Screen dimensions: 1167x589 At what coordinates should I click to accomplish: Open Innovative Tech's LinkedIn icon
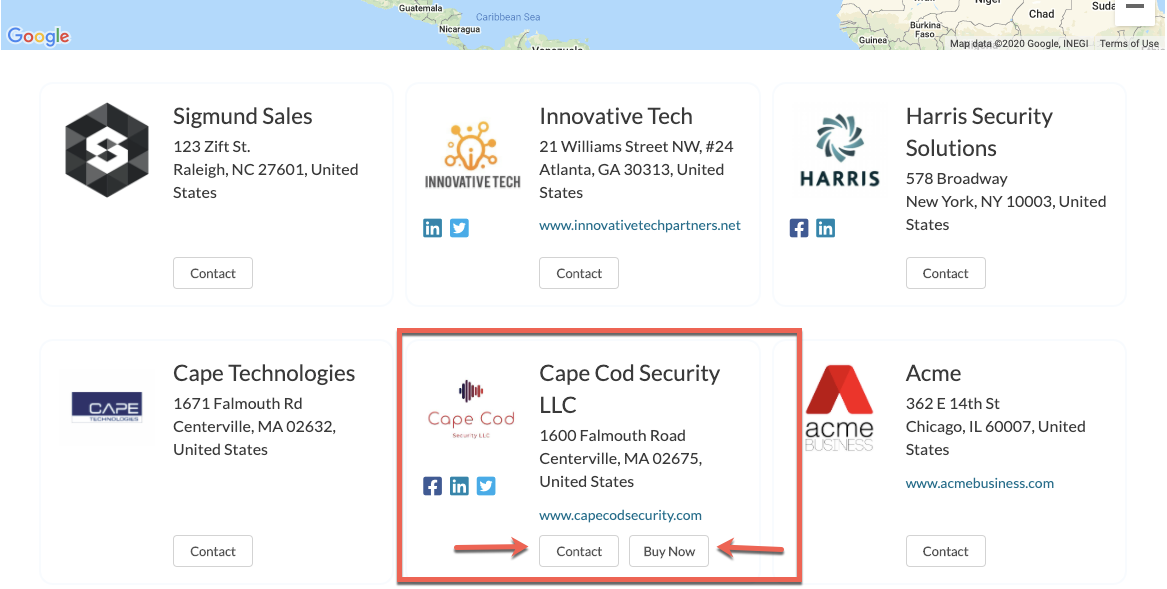coord(432,228)
